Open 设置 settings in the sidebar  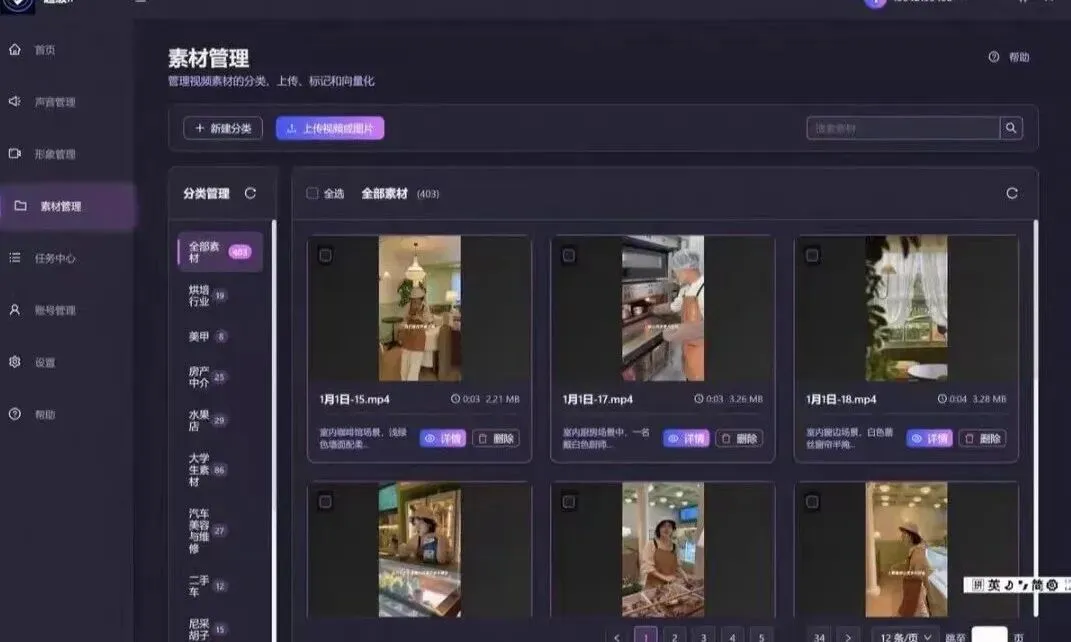point(32,362)
